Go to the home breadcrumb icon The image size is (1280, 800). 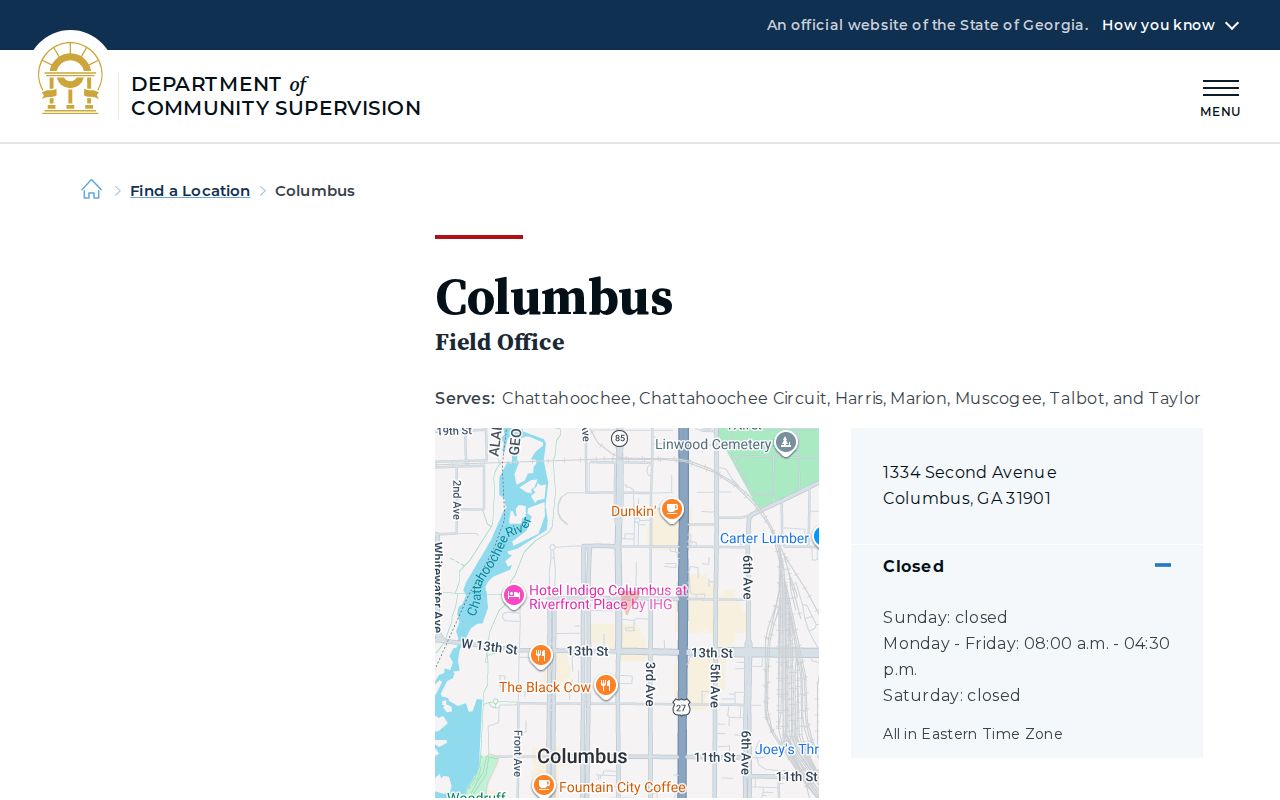point(91,189)
